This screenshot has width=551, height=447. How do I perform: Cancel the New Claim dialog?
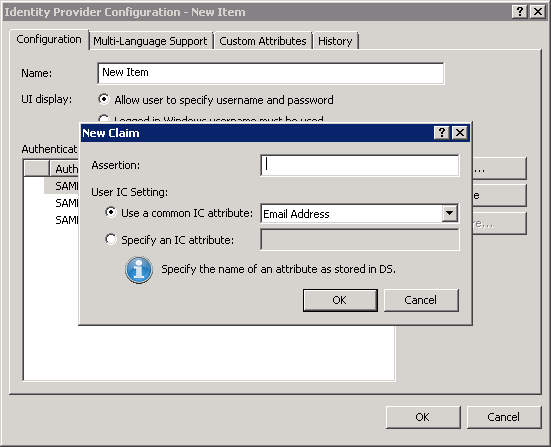[x=421, y=300]
